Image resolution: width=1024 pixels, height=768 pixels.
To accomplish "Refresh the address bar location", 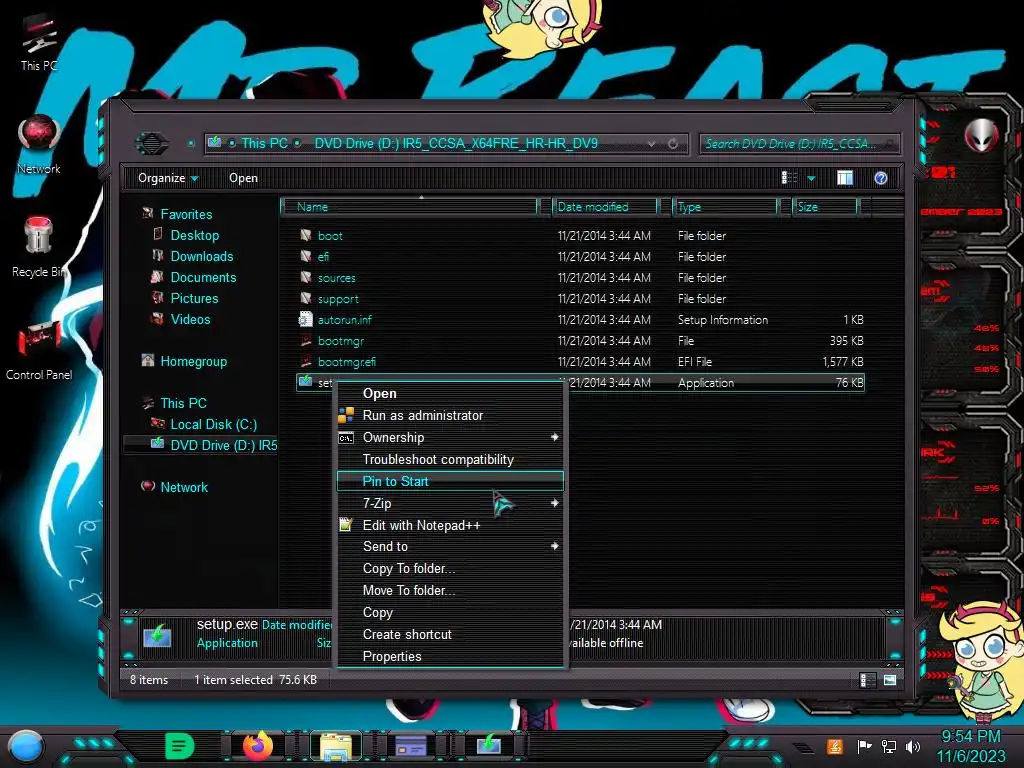I will pyautogui.click(x=673, y=144).
